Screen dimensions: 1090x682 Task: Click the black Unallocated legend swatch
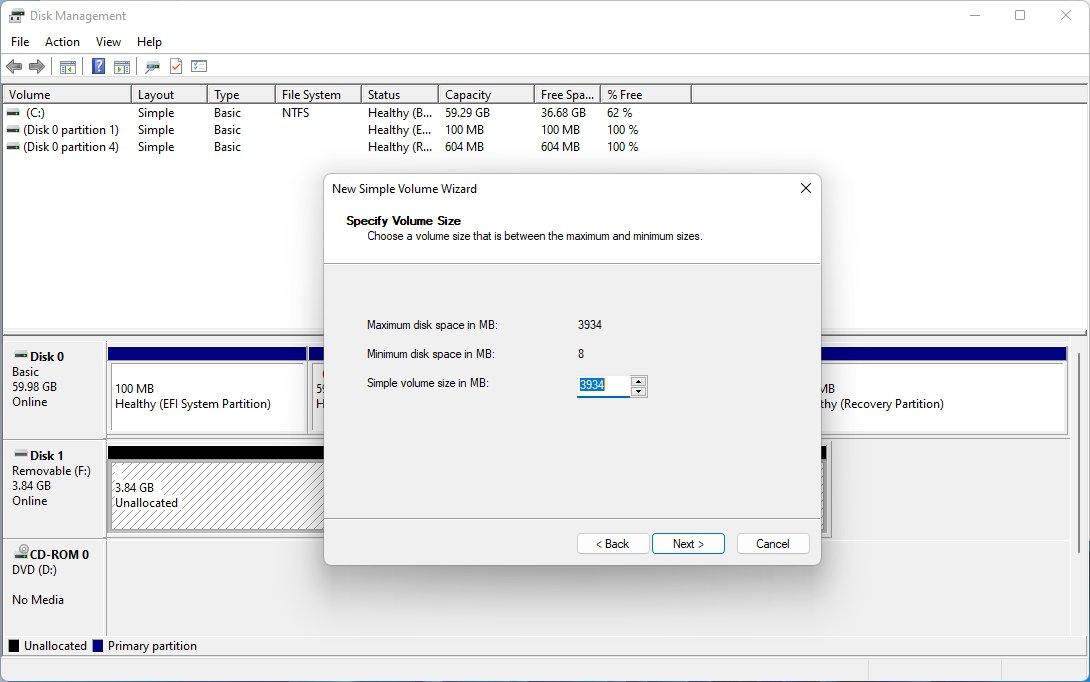coord(13,646)
